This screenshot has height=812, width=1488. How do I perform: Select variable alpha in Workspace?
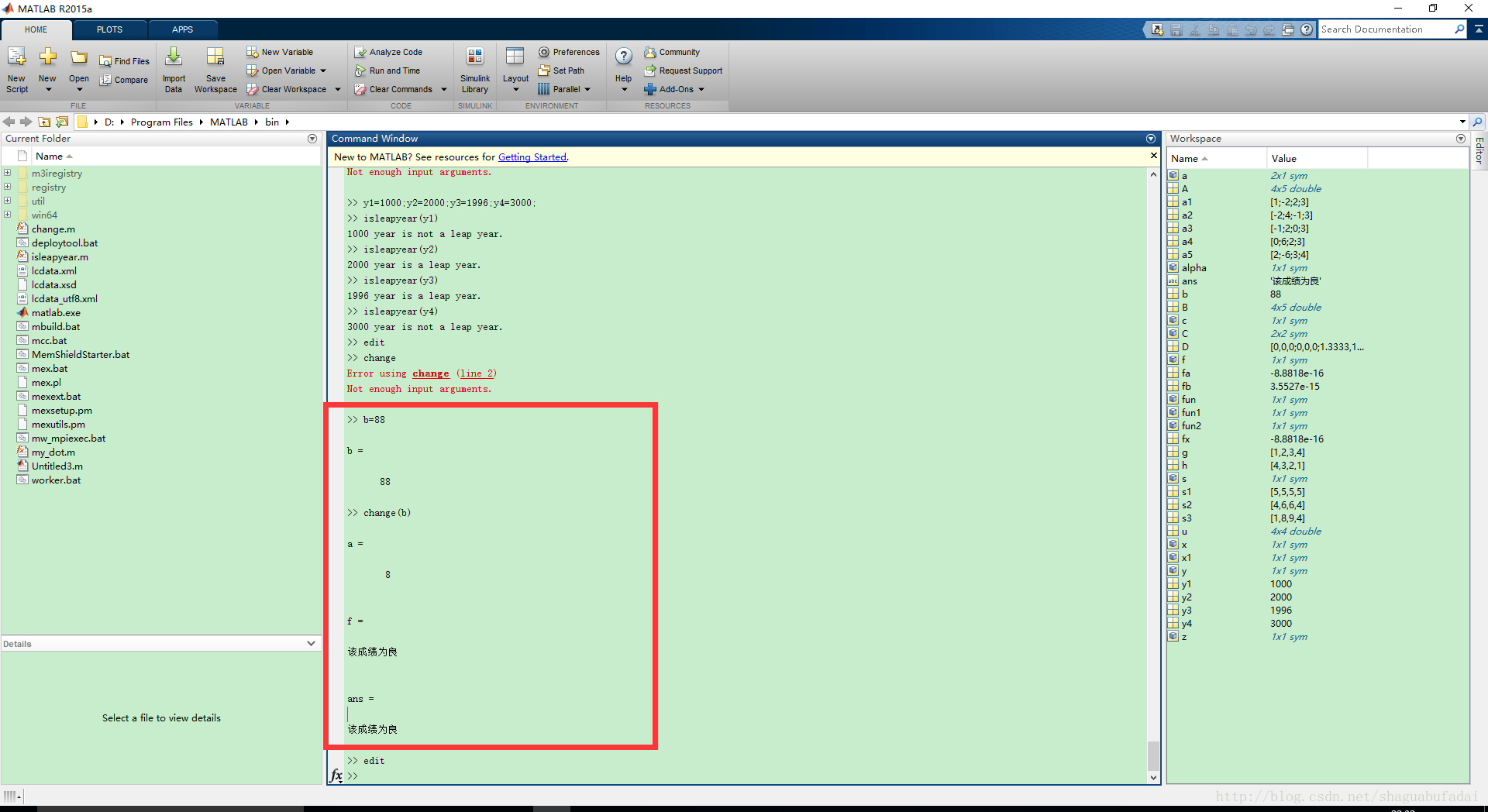(1193, 268)
